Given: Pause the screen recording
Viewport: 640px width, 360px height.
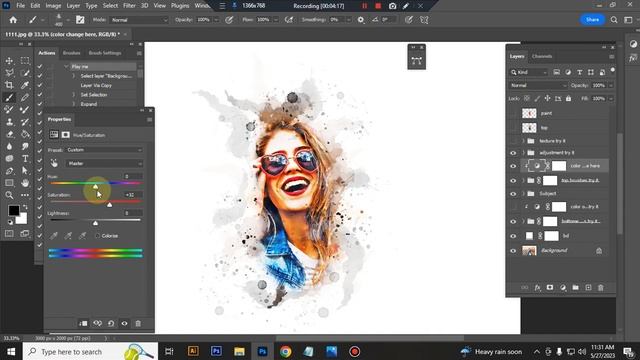Looking at the screenshot, I should [364, 6].
